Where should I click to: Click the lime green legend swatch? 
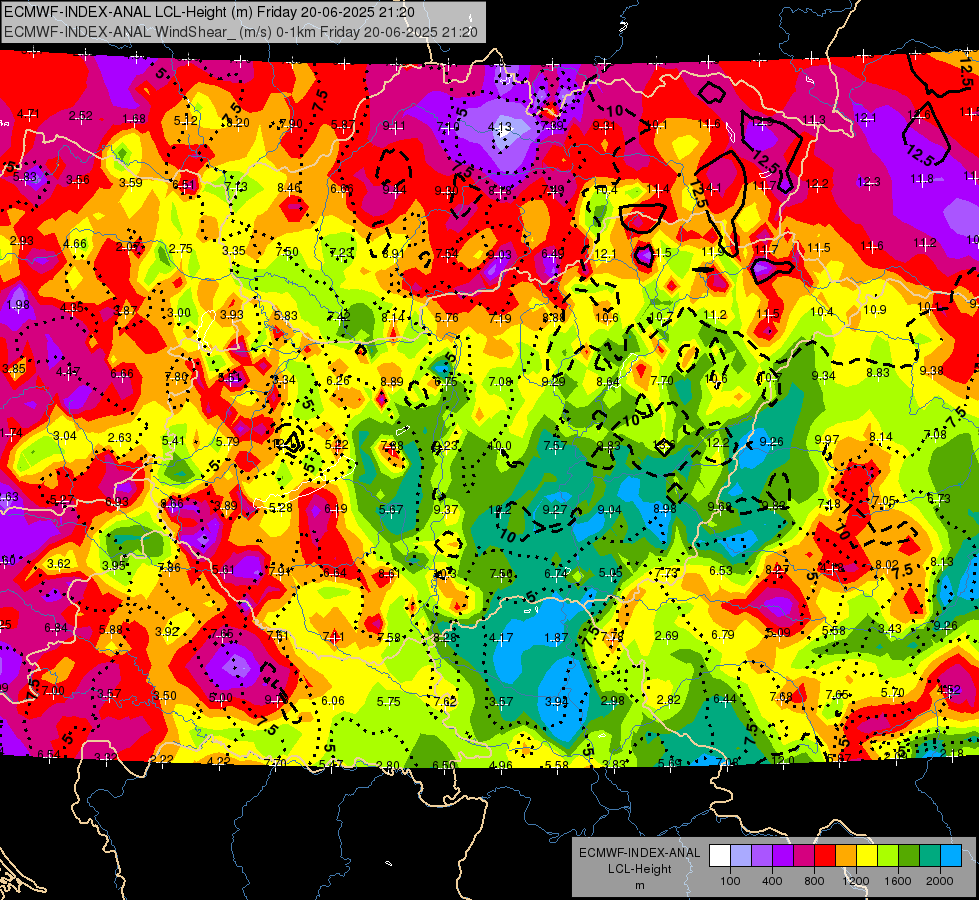(888, 856)
